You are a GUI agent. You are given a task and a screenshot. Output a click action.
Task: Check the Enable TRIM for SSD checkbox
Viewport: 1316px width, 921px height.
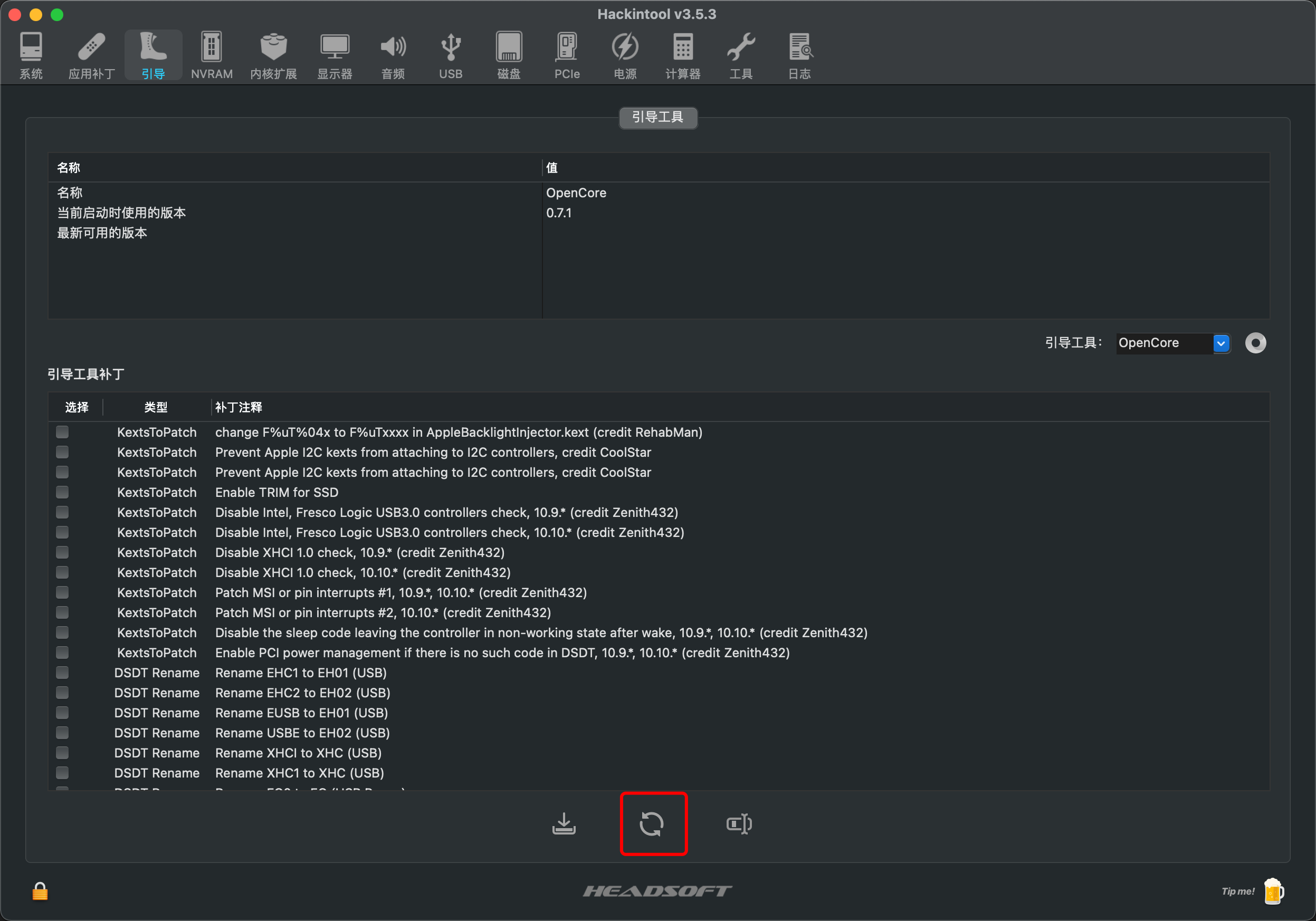tap(62, 492)
